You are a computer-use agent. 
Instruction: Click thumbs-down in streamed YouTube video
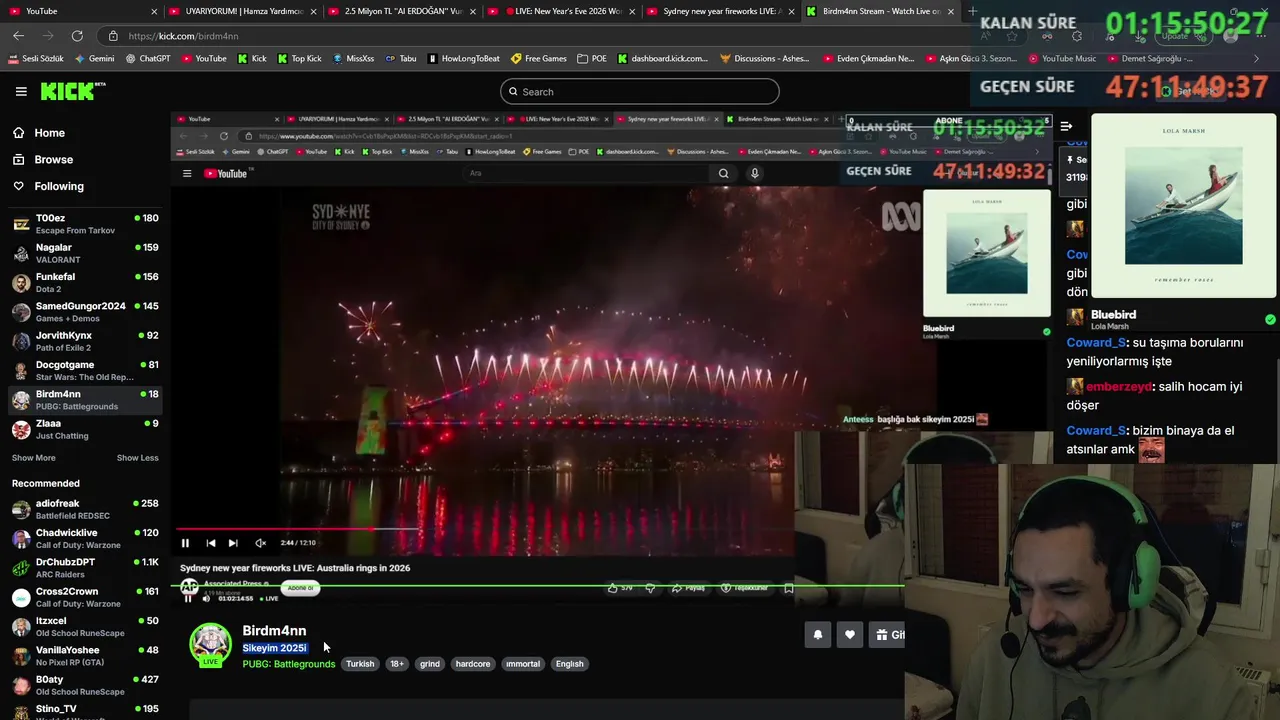pyautogui.click(x=650, y=588)
